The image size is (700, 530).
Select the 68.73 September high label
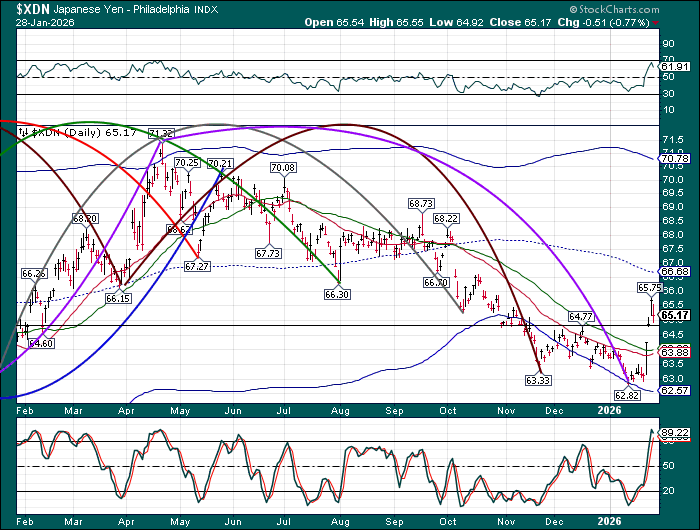tap(421, 203)
